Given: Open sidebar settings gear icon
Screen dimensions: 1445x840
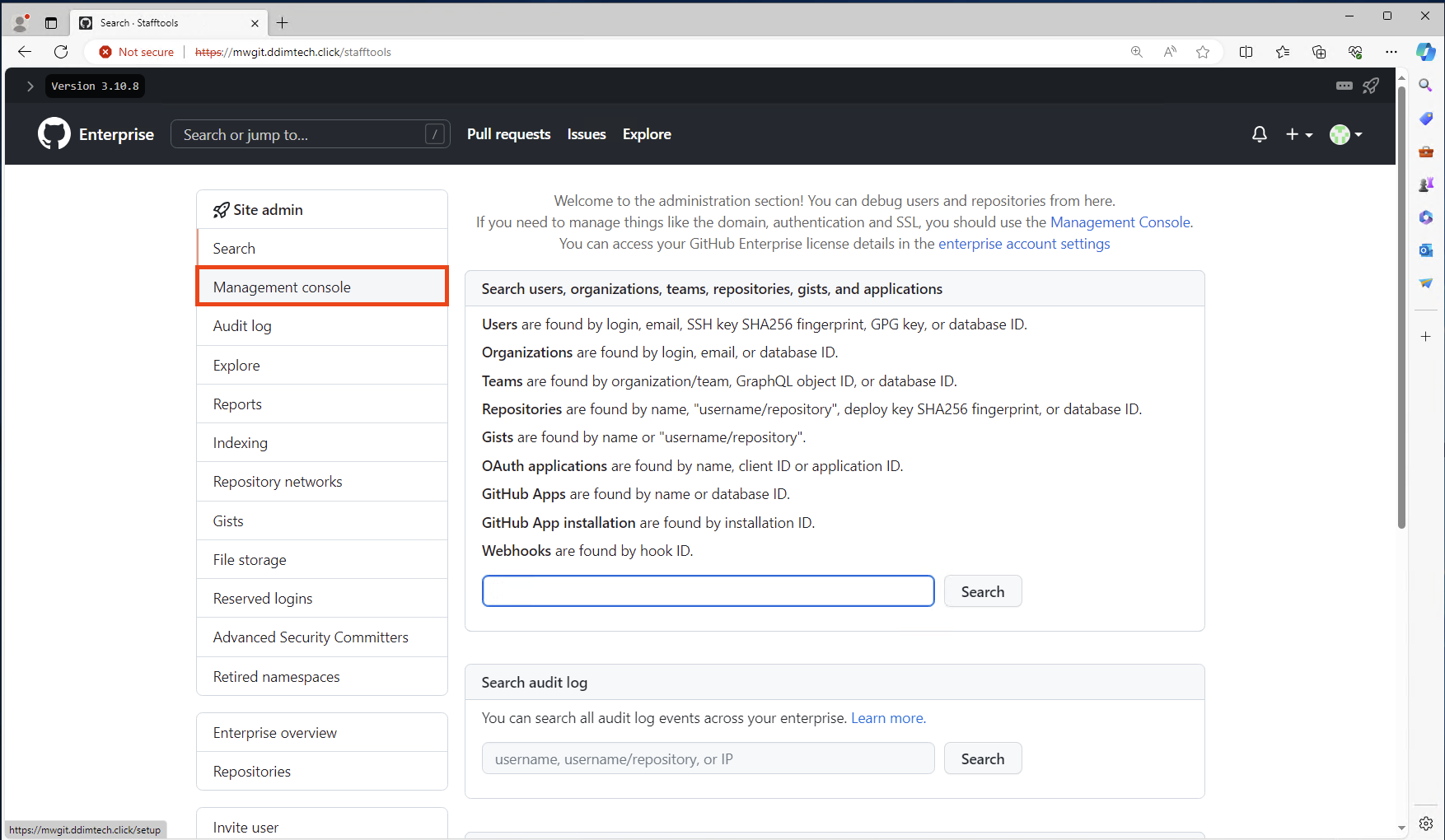Looking at the screenshot, I should (x=1426, y=824).
